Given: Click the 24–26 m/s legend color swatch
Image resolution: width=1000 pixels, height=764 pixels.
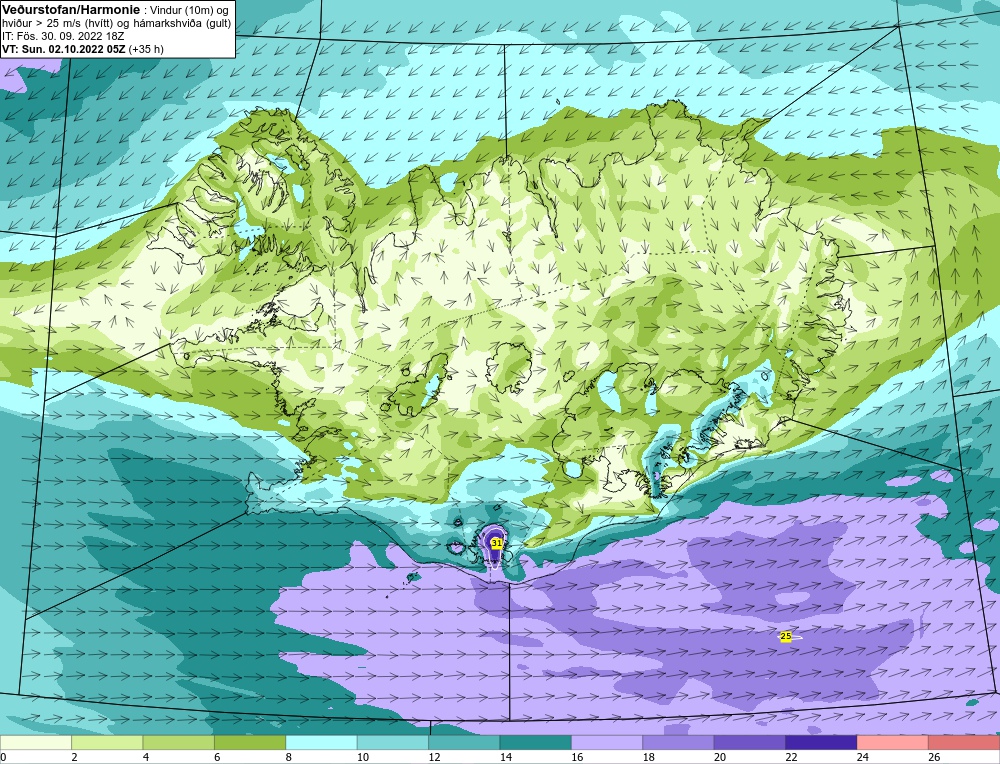Looking at the screenshot, I should coord(893,743).
